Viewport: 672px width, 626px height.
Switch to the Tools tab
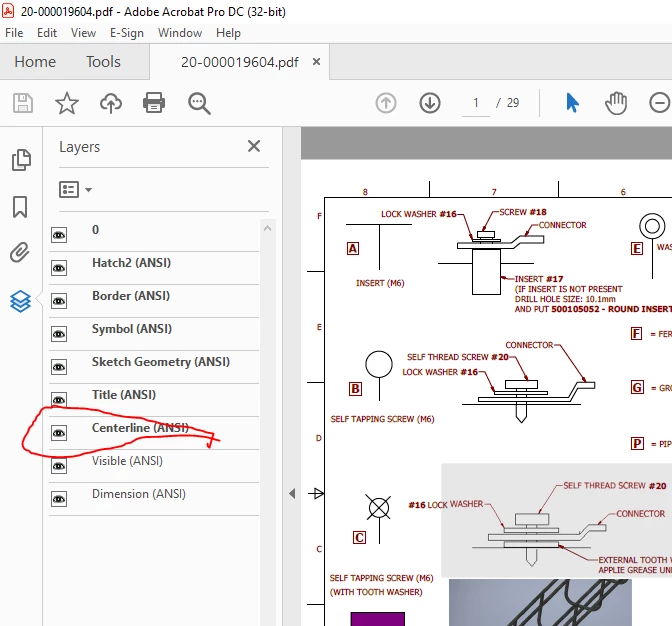coord(103,62)
